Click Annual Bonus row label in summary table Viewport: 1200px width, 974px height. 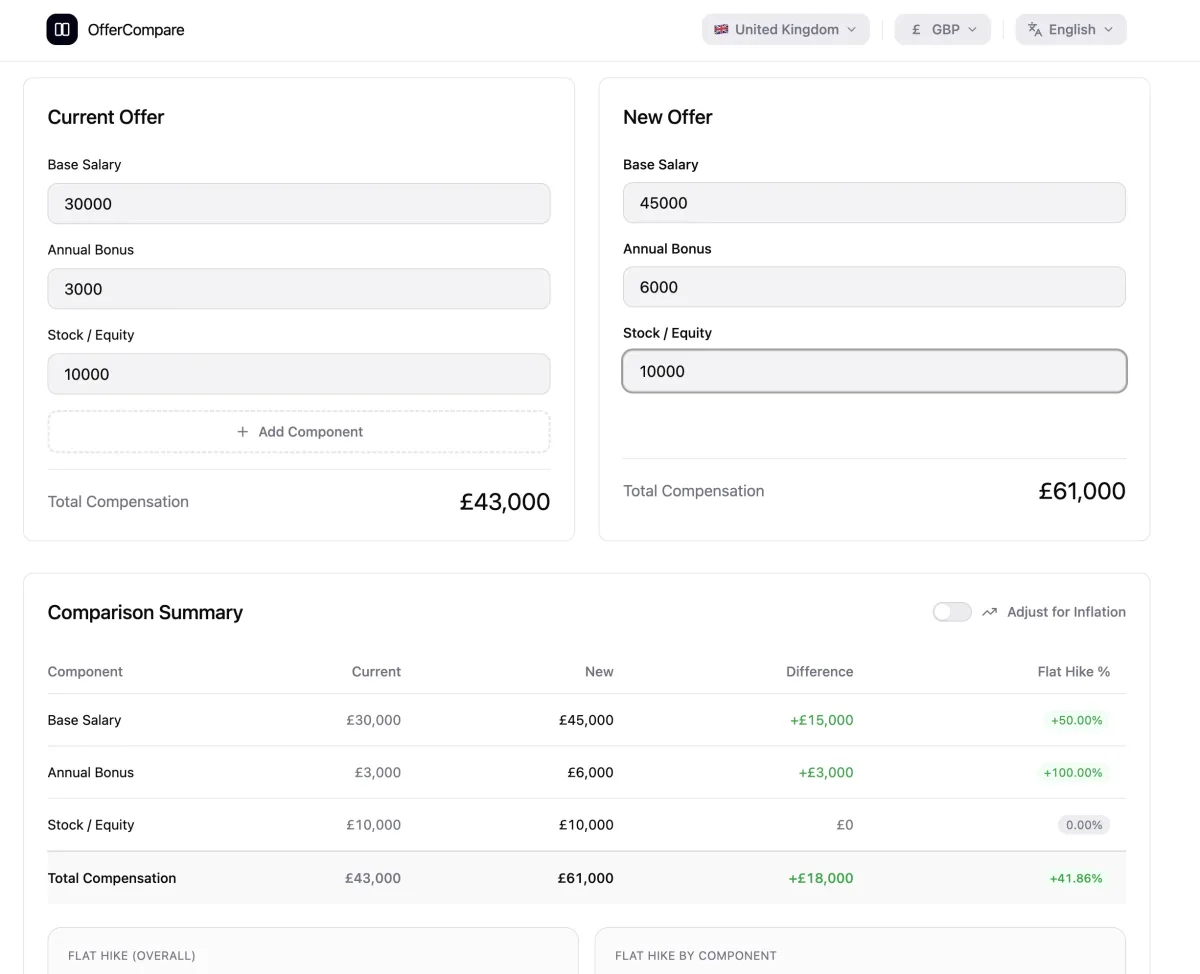91,773
